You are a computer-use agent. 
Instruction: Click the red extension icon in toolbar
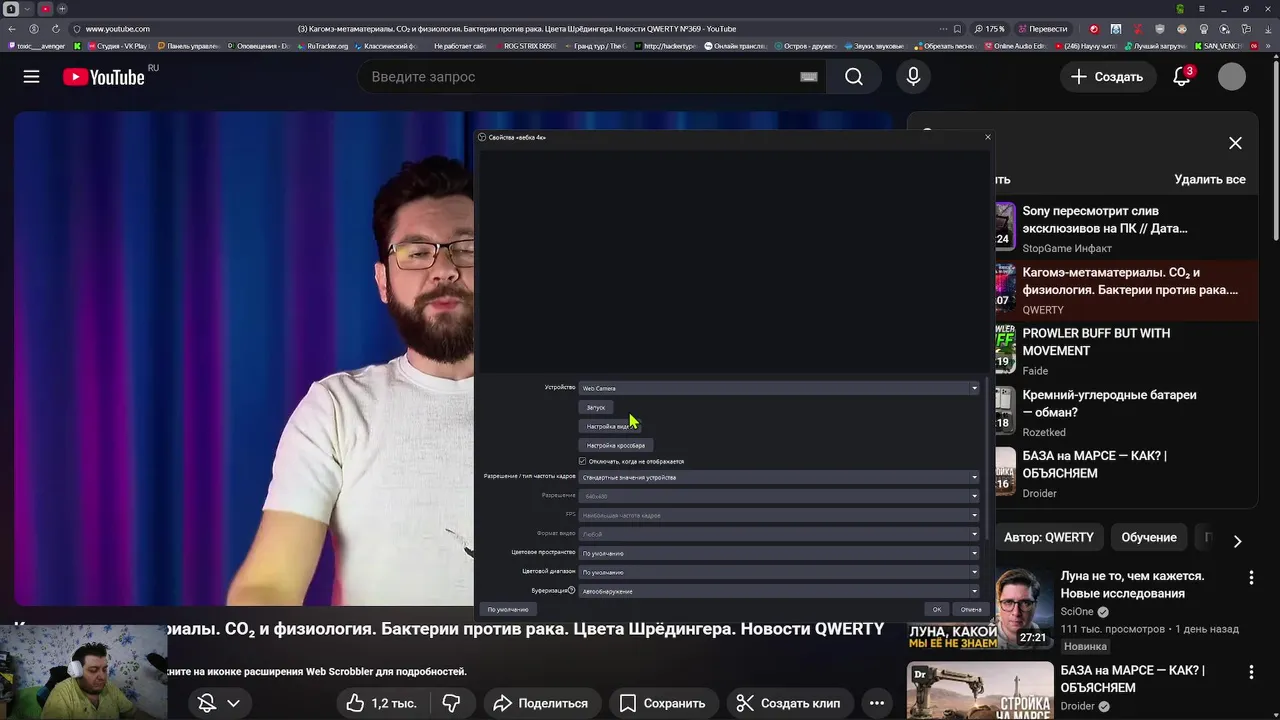click(x=1093, y=29)
